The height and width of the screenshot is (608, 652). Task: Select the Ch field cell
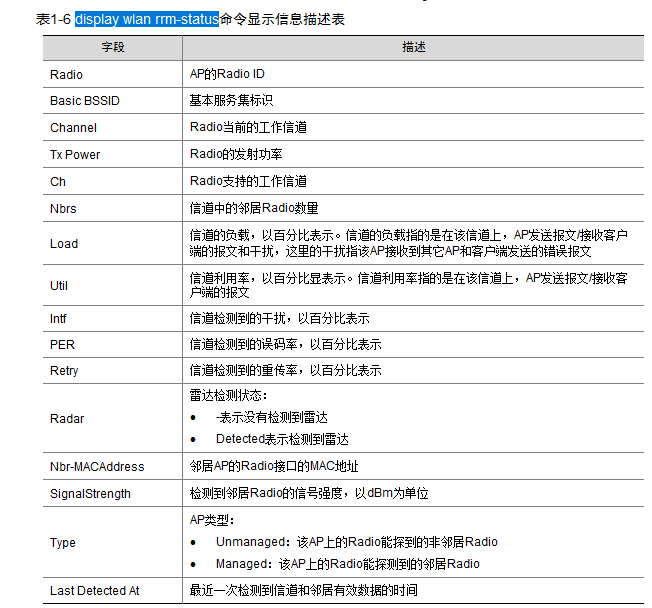pos(113,181)
